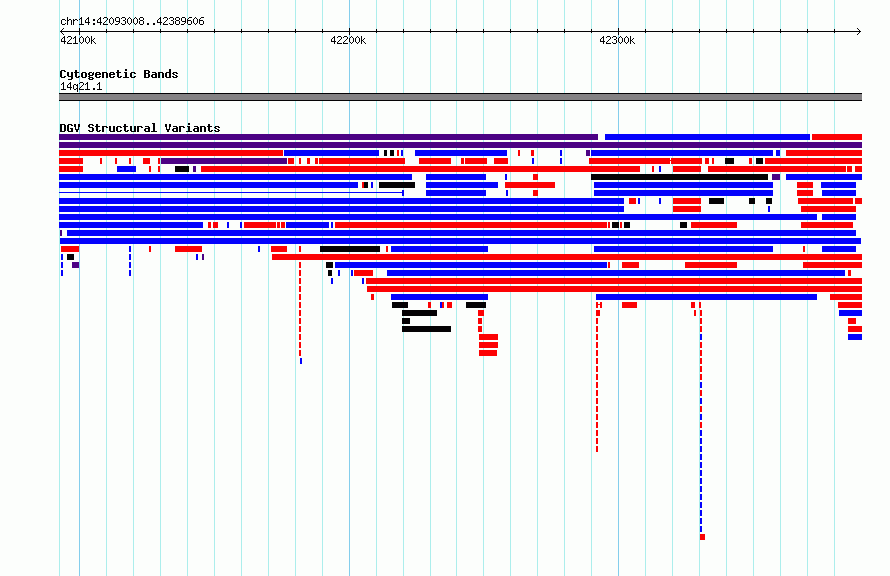Viewport: 890px width, 576px height.
Task: Open the Cytogenetic Bands track title
Action: click(119, 74)
